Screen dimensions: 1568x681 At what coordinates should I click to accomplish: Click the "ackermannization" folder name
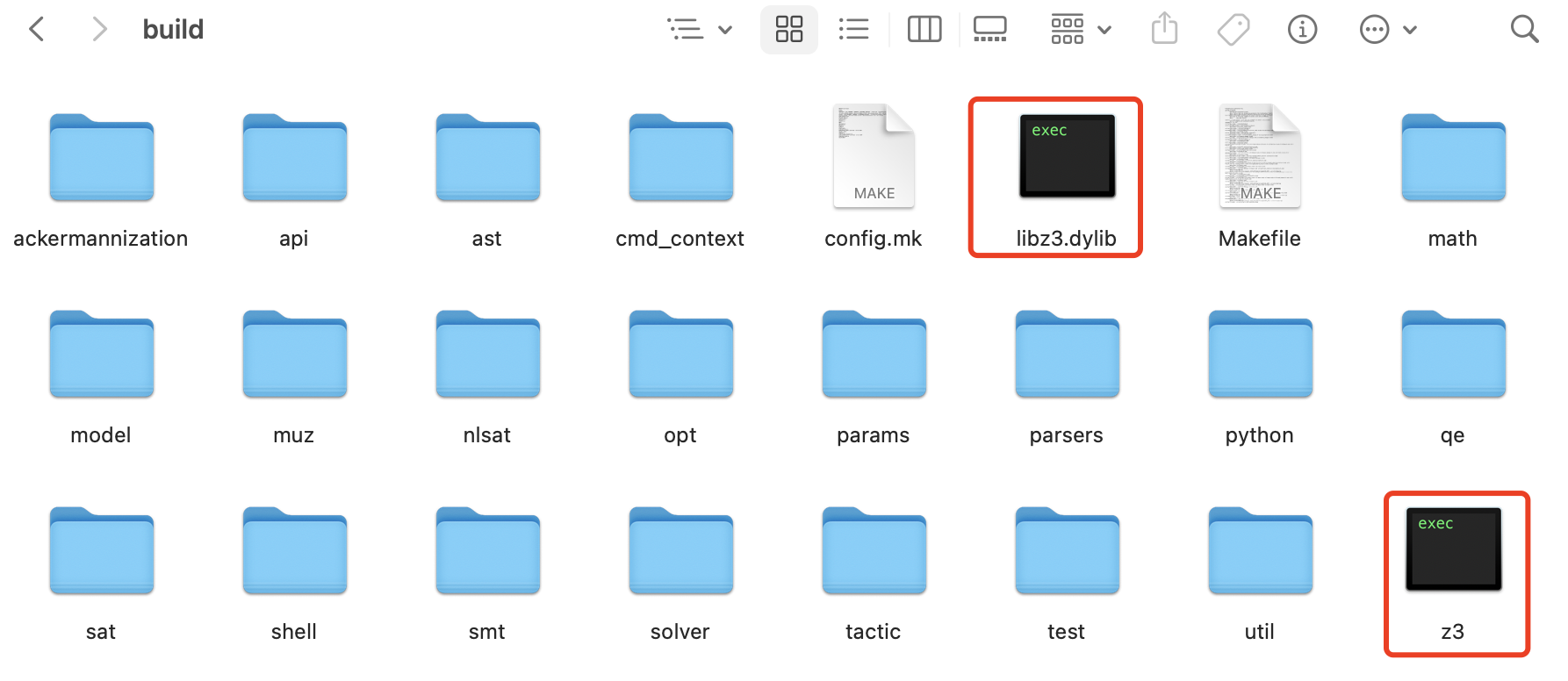coord(101,239)
